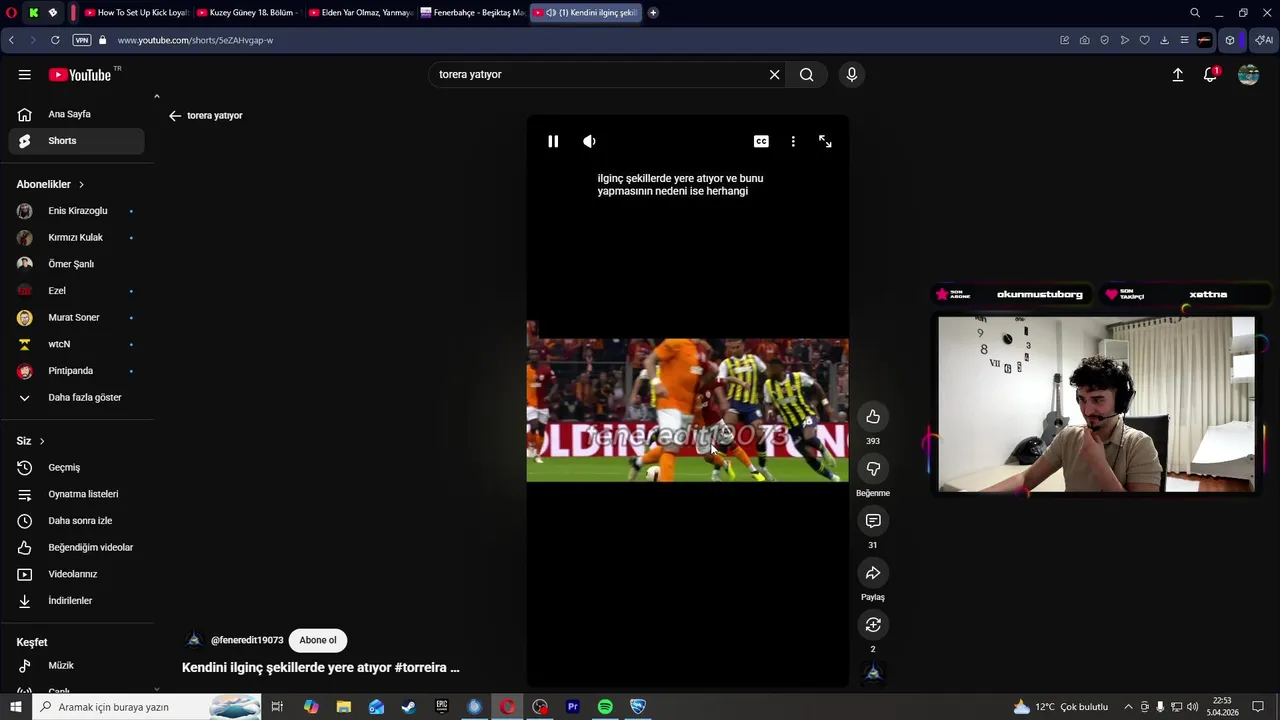Like the Short with 393 likes
Image resolution: width=1280 pixels, height=720 pixels.
pos(873,417)
